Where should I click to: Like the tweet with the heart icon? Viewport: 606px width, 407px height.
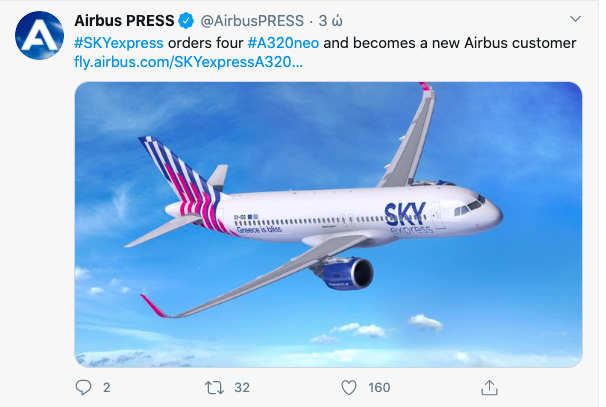point(349,387)
